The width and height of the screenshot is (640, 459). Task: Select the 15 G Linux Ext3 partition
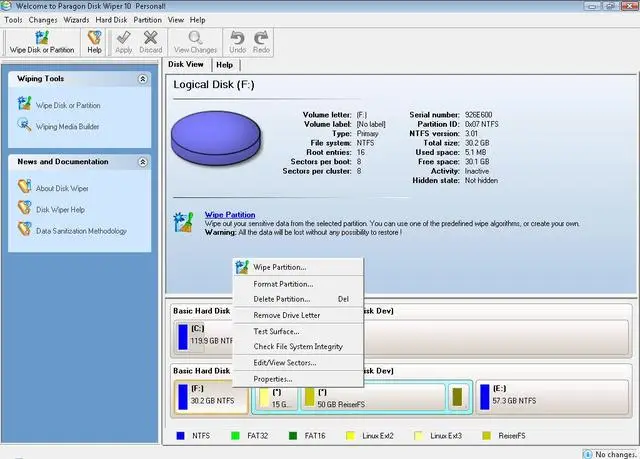pyautogui.click(x=276, y=398)
